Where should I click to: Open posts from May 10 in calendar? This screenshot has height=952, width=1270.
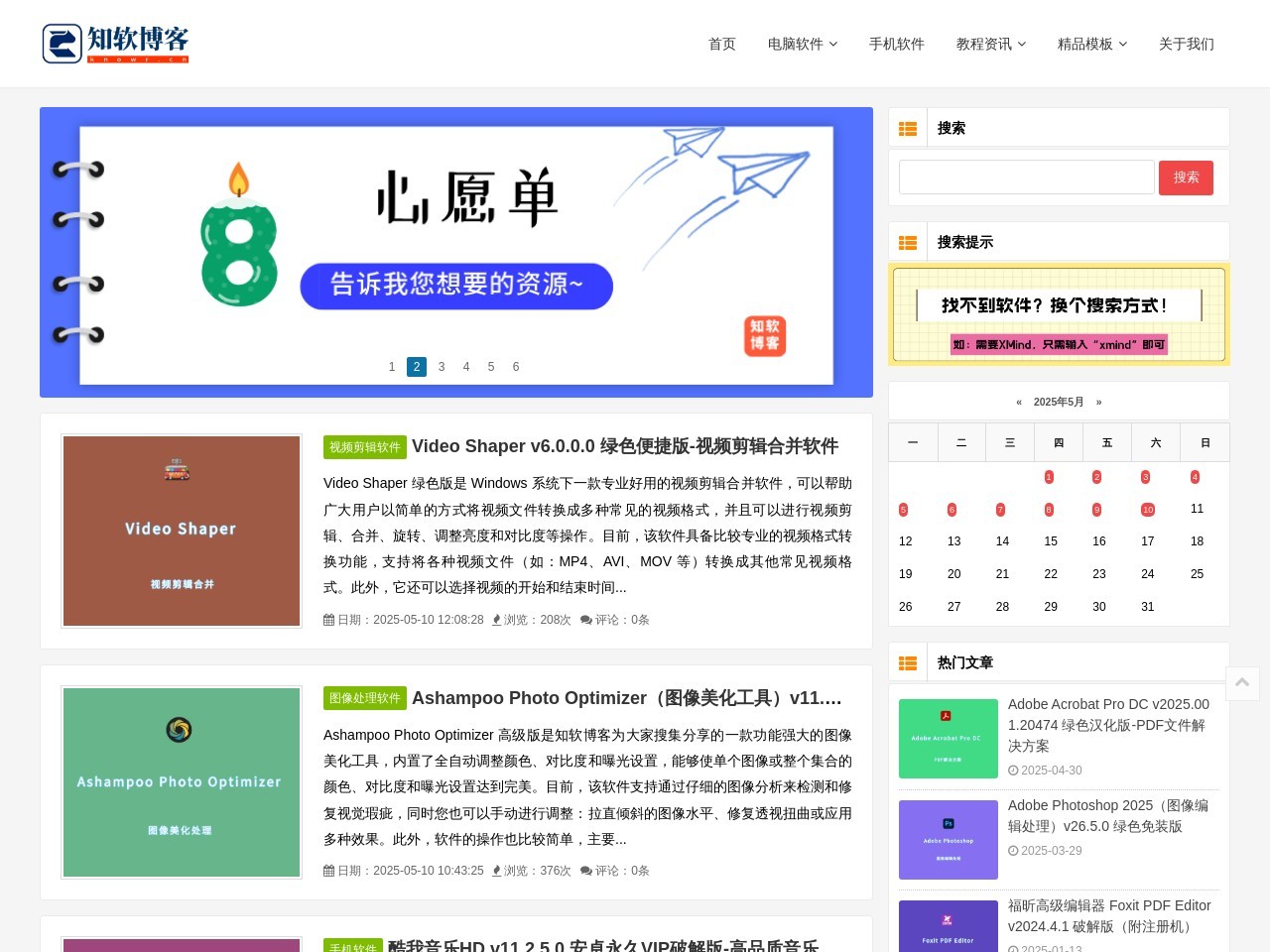(x=1148, y=510)
